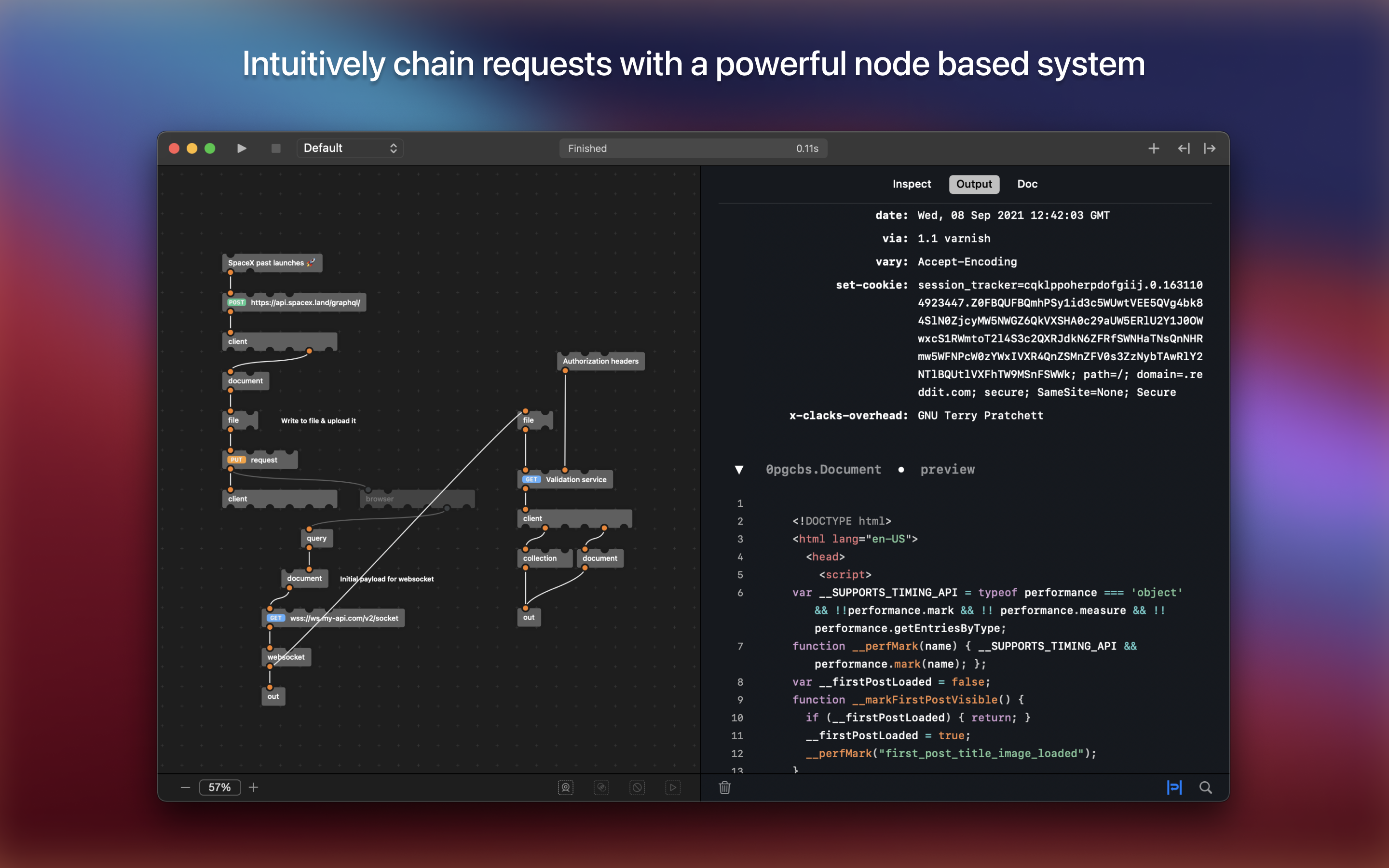
Task: Click the stop square button
Action: pos(275,148)
